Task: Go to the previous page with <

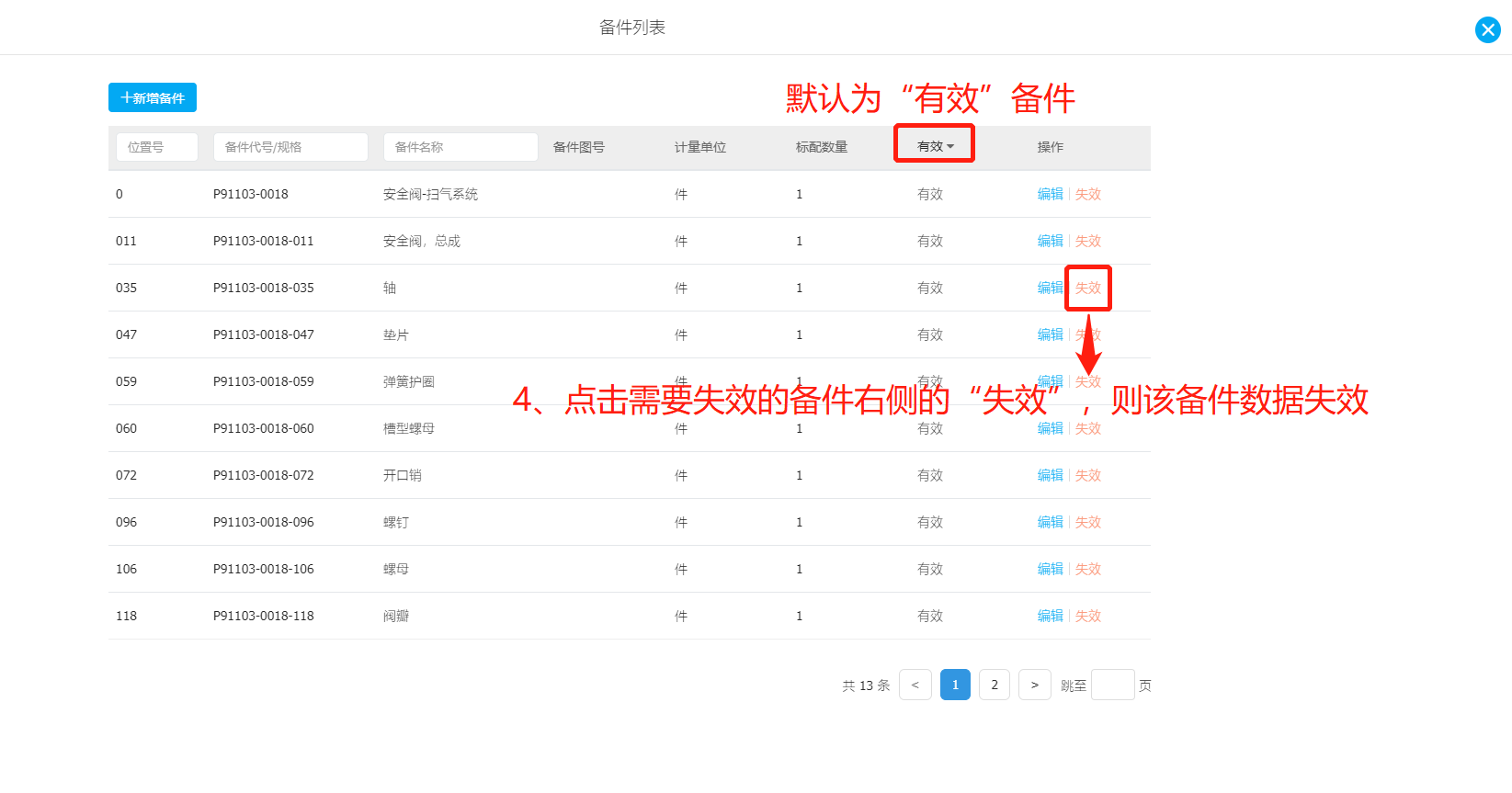Action: (915, 685)
